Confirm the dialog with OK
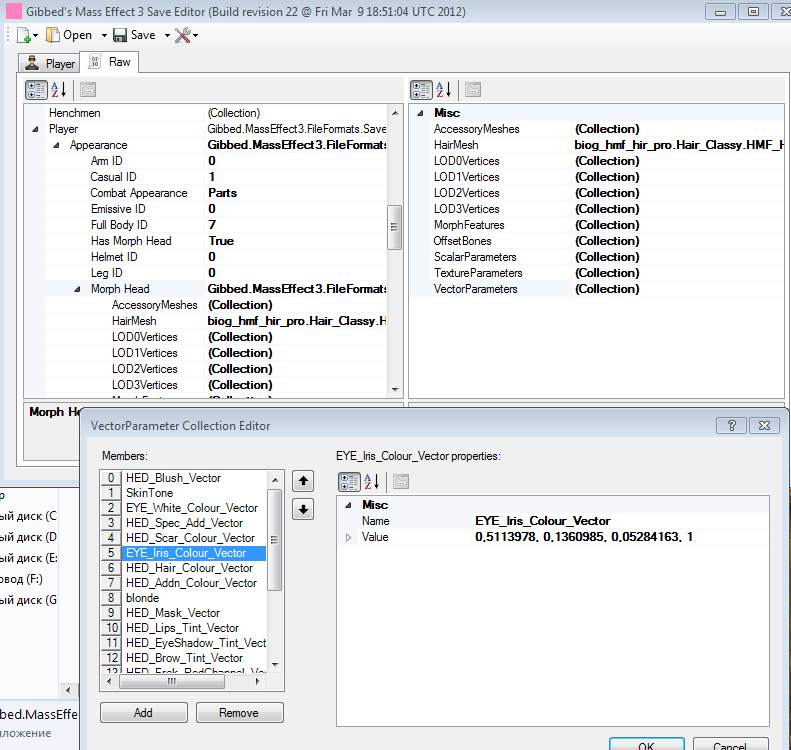This screenshot has width=791, height=750. pos(647,744)
